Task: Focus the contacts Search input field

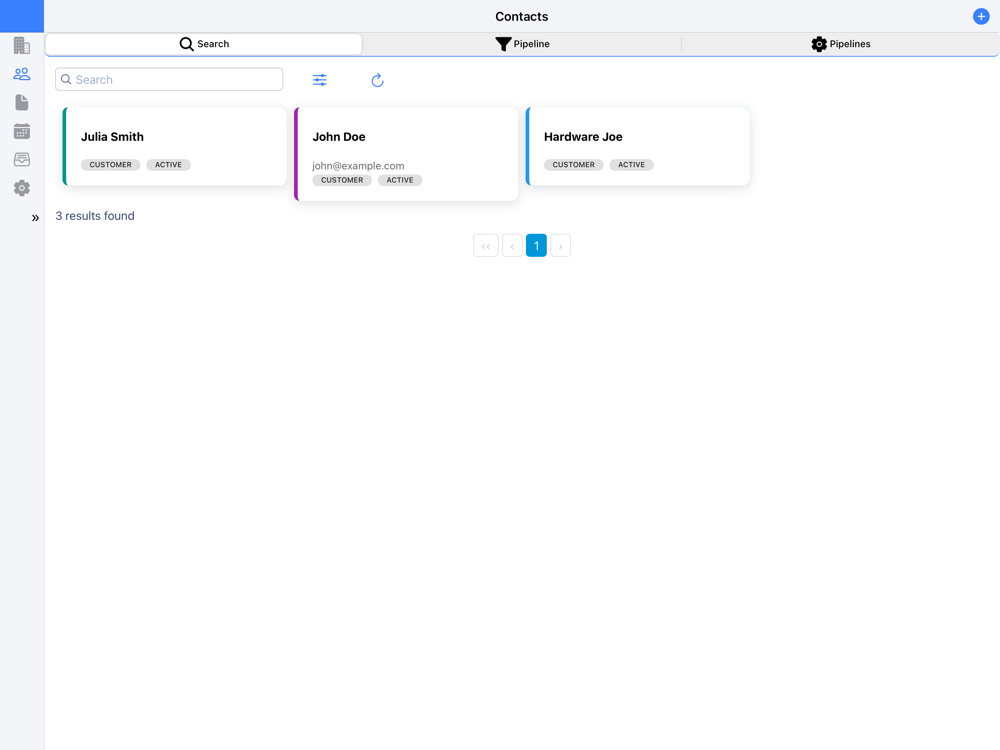Action: pyautogui.click(x=169, y=80)
